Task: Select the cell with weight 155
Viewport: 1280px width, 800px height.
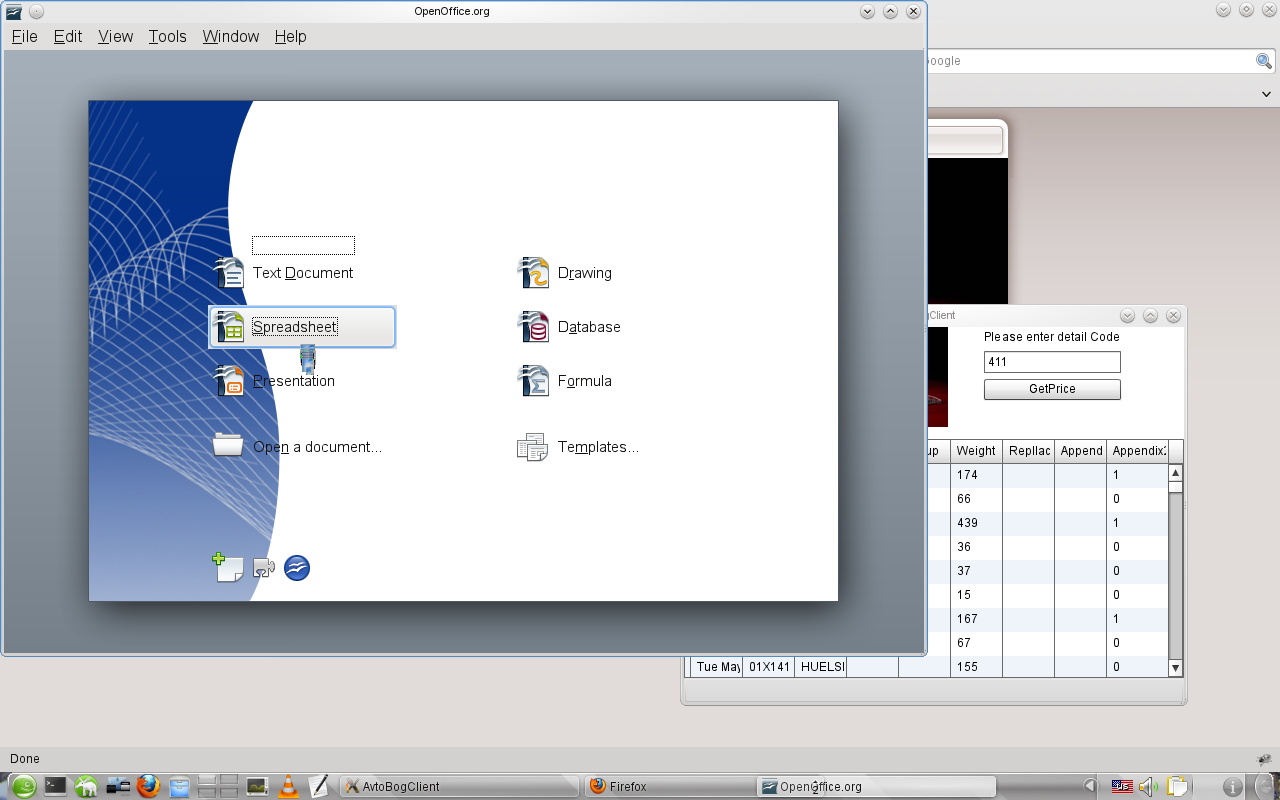Action: coord(976,667)
